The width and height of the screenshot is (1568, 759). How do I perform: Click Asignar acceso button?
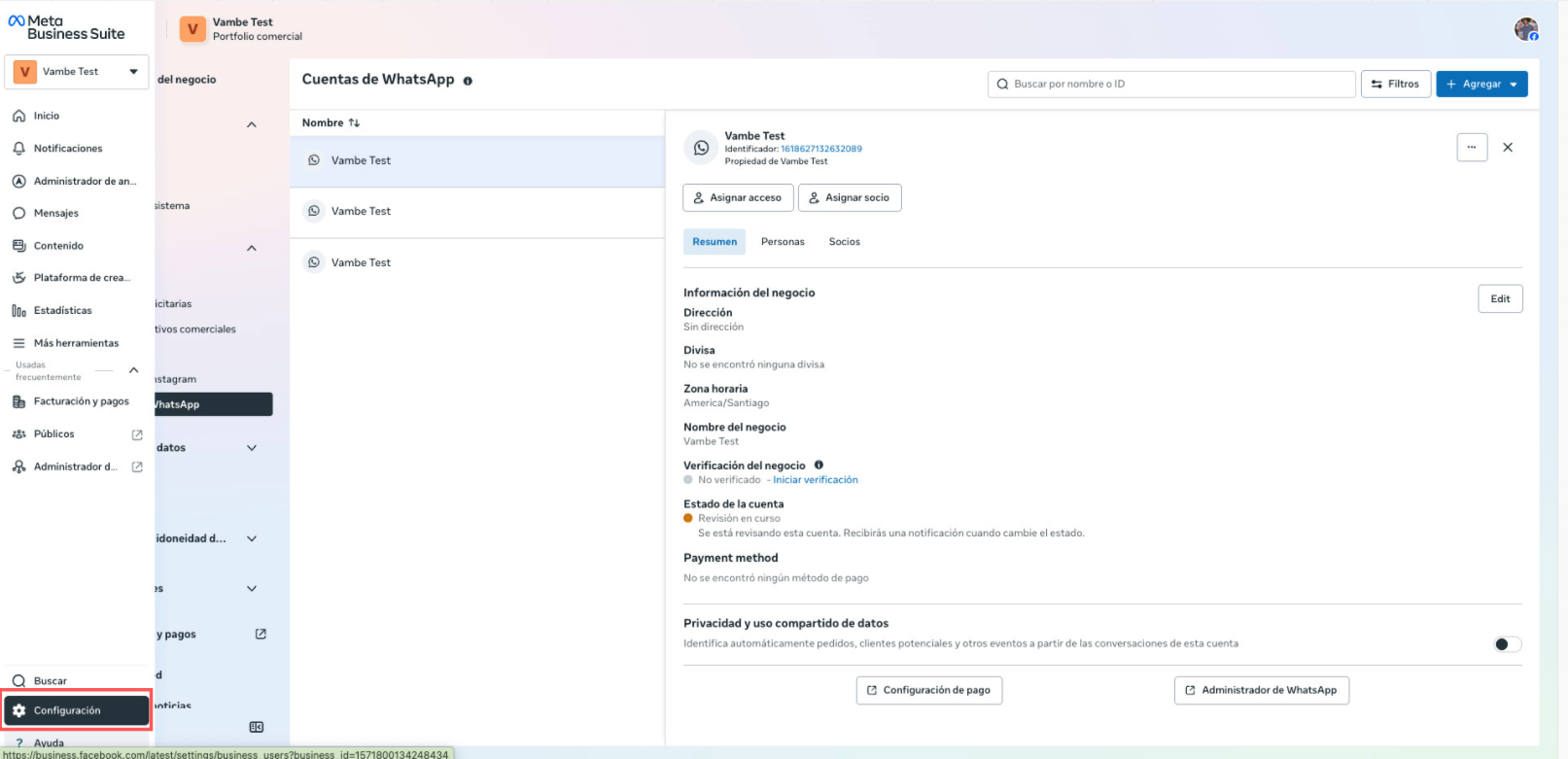[738, 198]
